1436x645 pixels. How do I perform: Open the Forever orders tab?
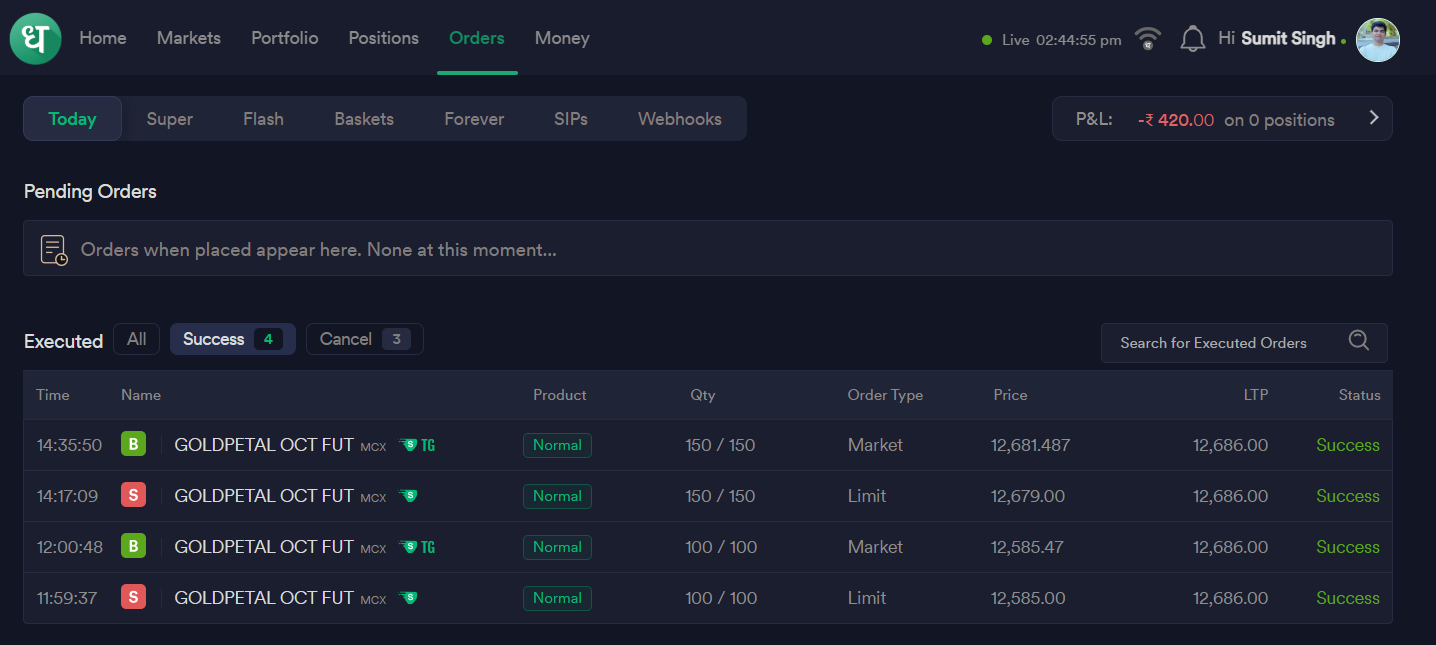pos(474,119)
